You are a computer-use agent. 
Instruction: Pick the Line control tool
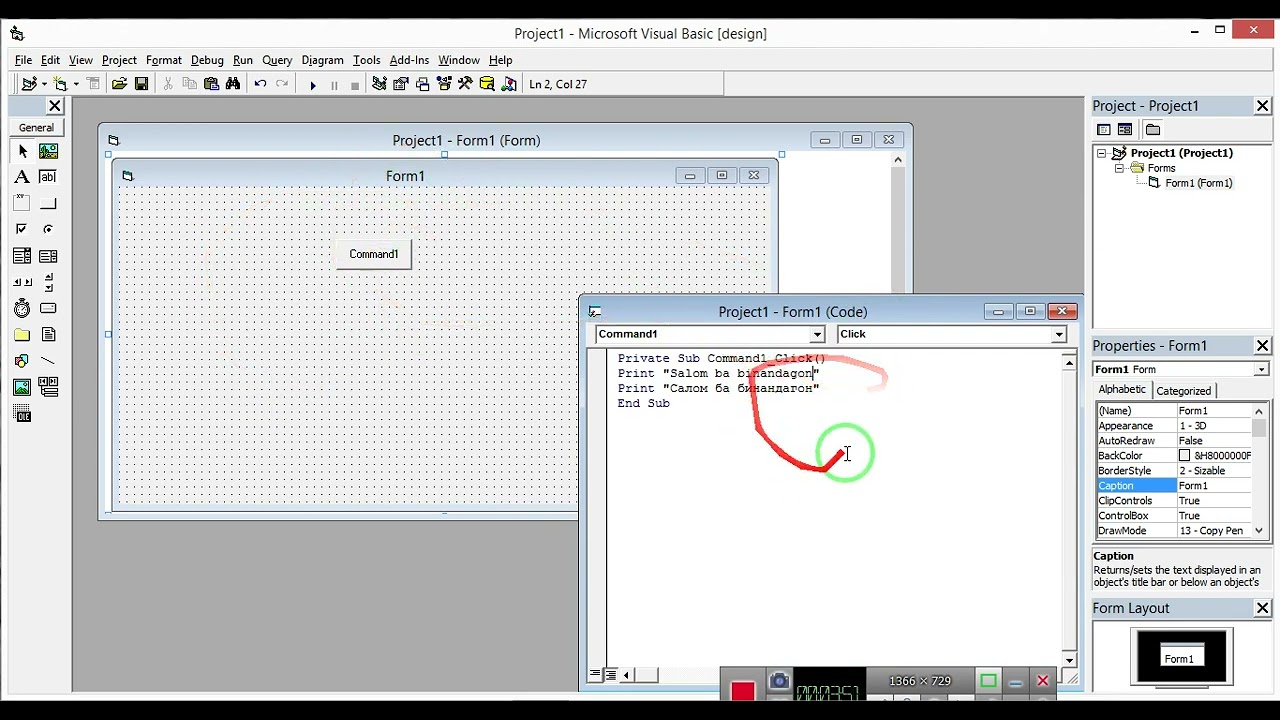tap(48, 361)
